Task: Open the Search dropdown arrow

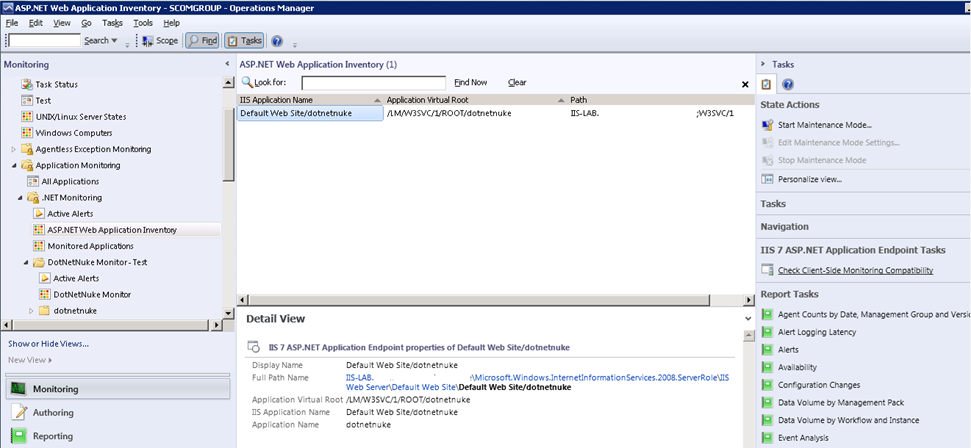Action: [x=114, y=41]
